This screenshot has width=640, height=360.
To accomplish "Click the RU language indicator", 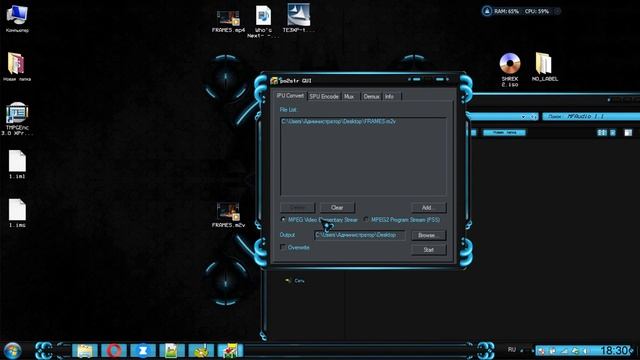I will click(x=512, y=350).
